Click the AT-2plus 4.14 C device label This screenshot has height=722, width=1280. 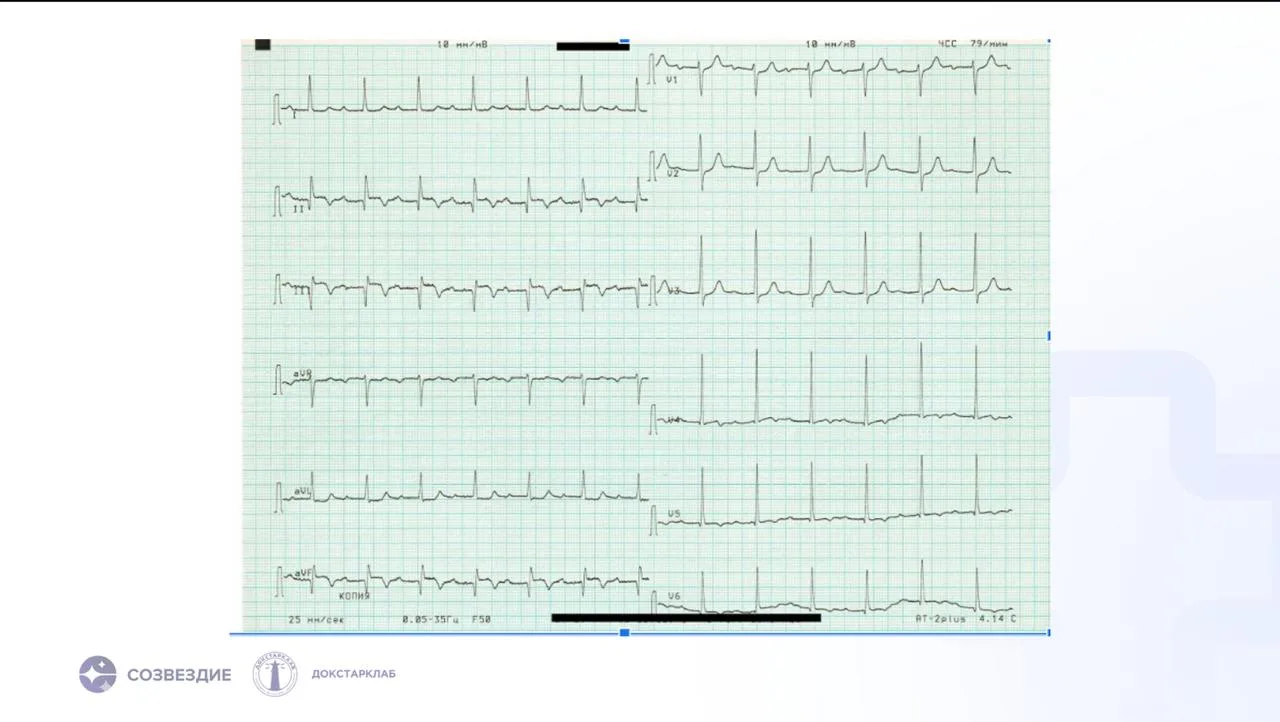pos(966,619)
